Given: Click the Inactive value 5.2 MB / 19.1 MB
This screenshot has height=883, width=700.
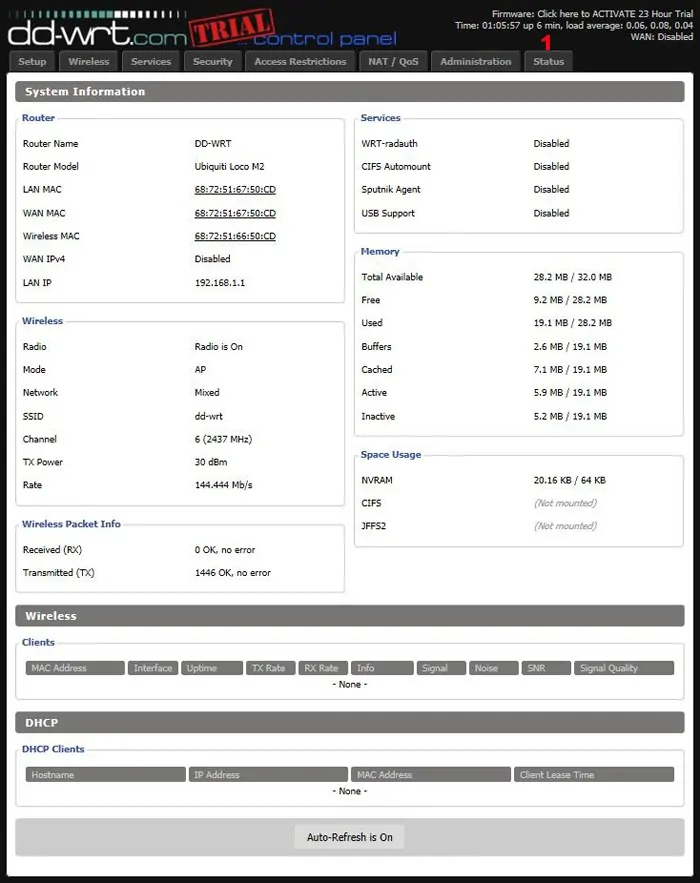Looking at the screenshot, I should [570, 417].
